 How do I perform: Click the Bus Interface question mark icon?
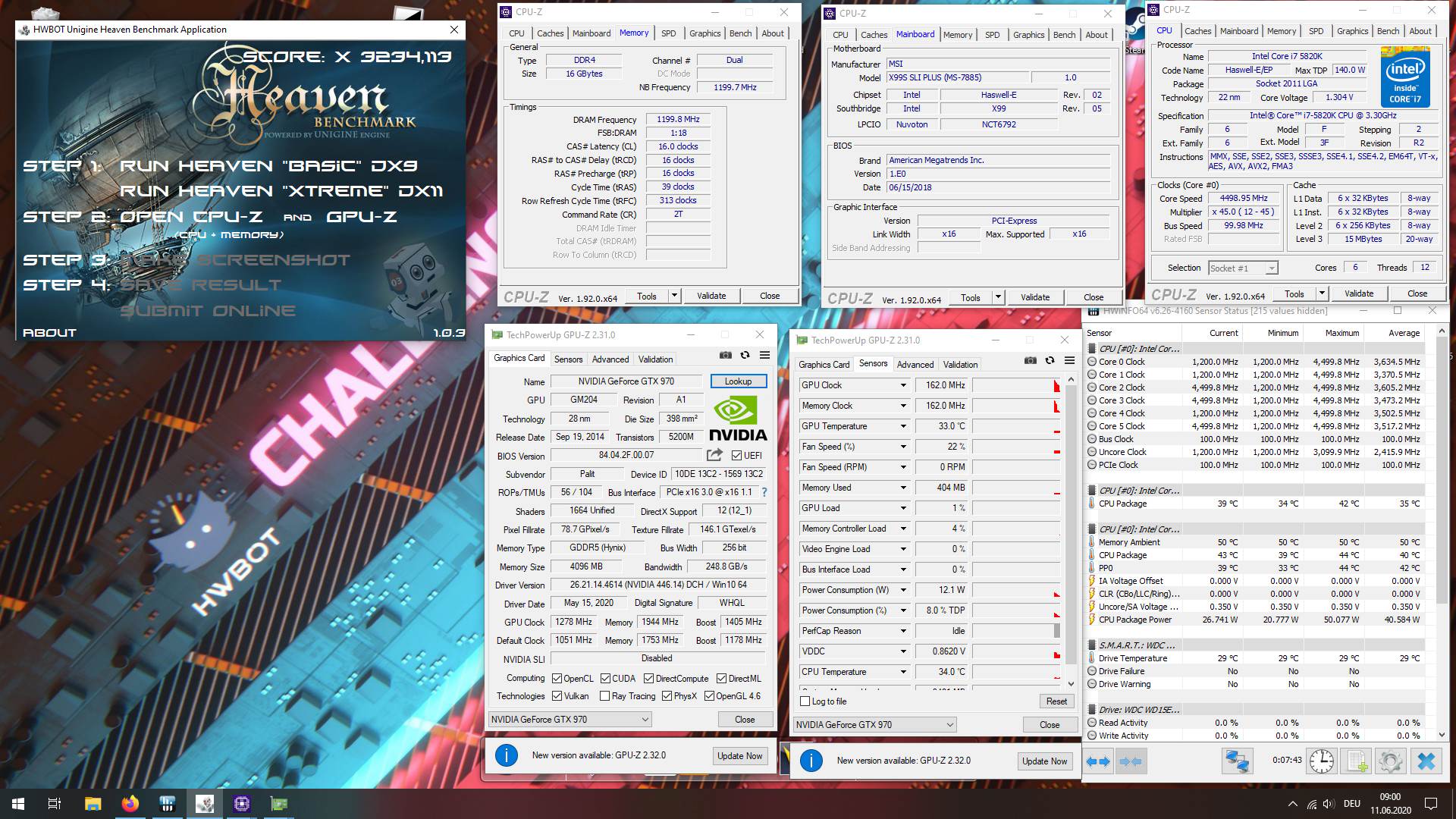click(x=764, y=492)
